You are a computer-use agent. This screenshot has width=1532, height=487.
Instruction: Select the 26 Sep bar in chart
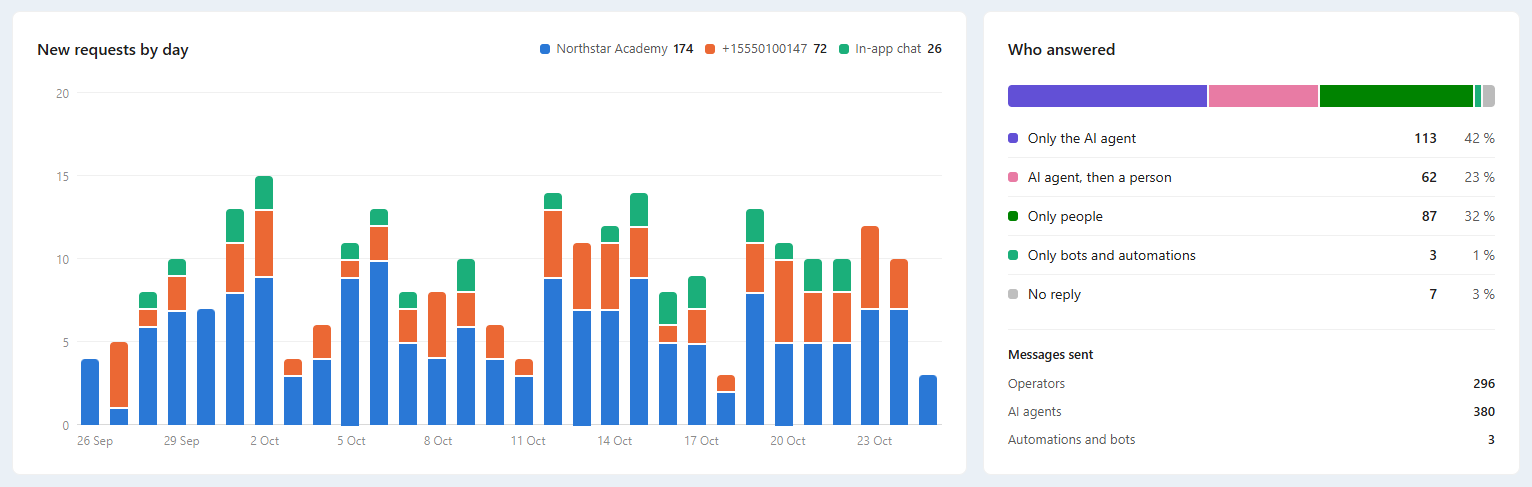coord(90,392)
